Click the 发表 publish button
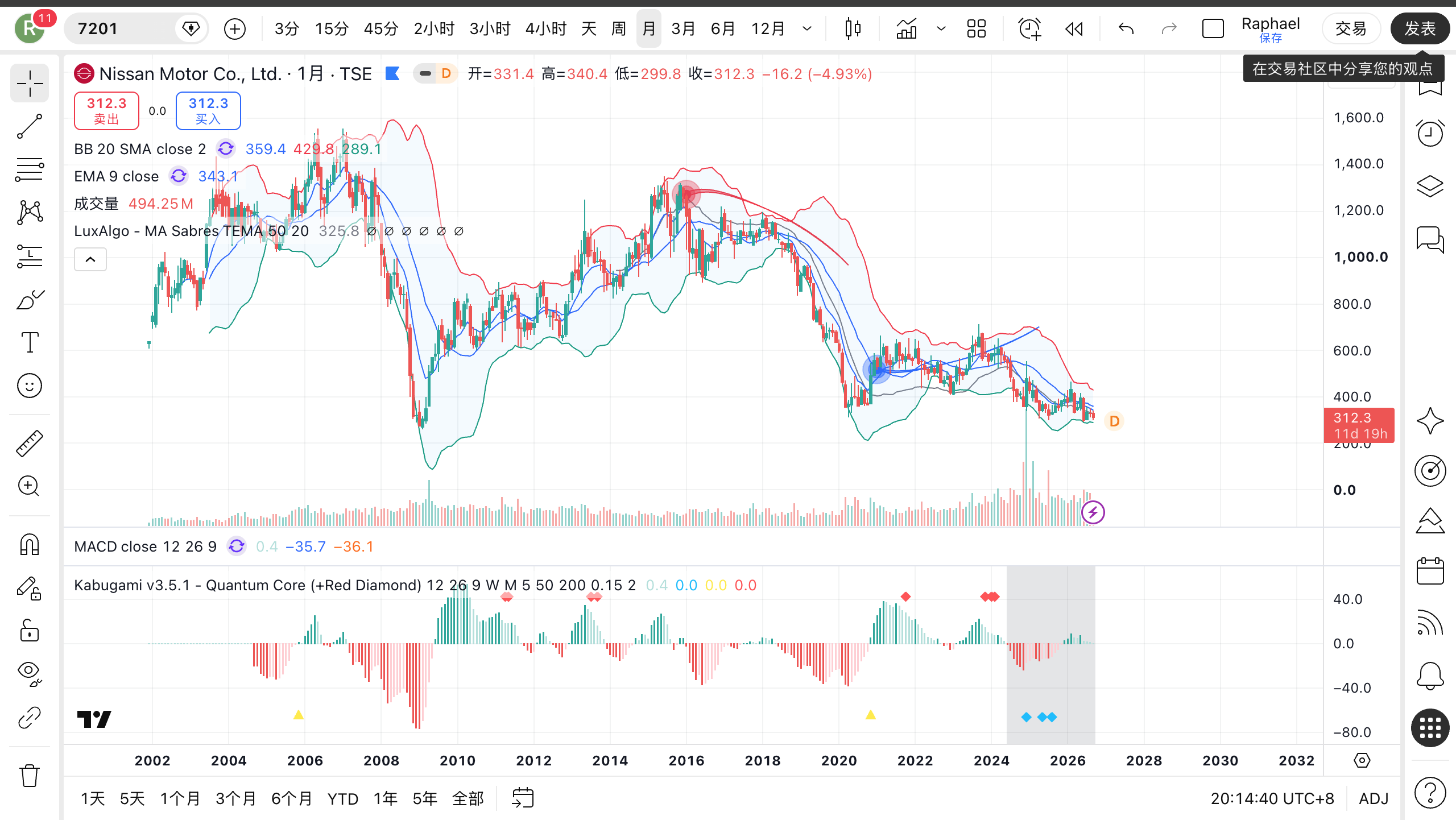Viewport: 1456px width, 820px height. (x=1420, y=28)
